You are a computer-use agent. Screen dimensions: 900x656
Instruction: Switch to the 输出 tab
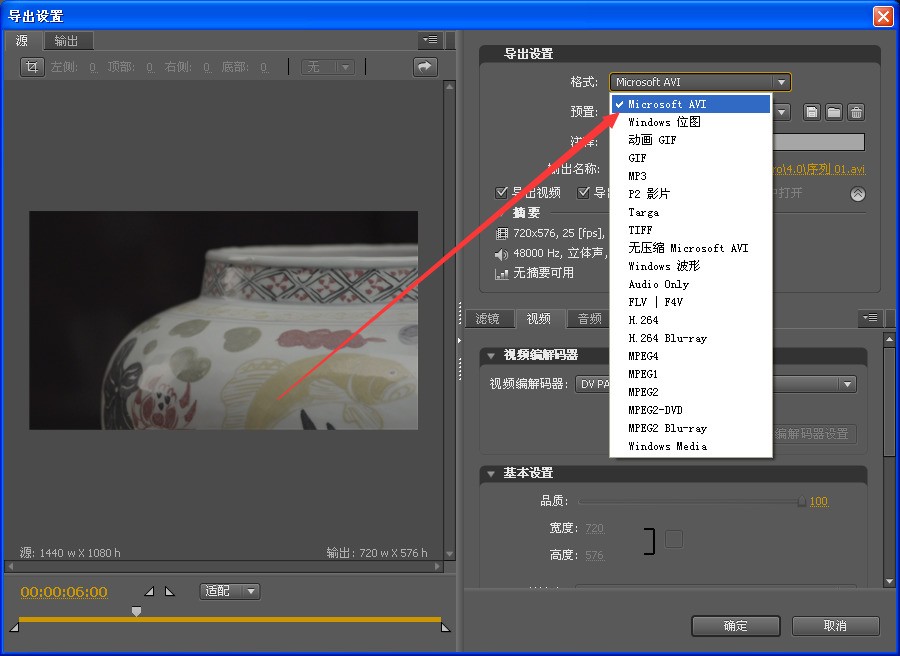click(x=66, y=41)
